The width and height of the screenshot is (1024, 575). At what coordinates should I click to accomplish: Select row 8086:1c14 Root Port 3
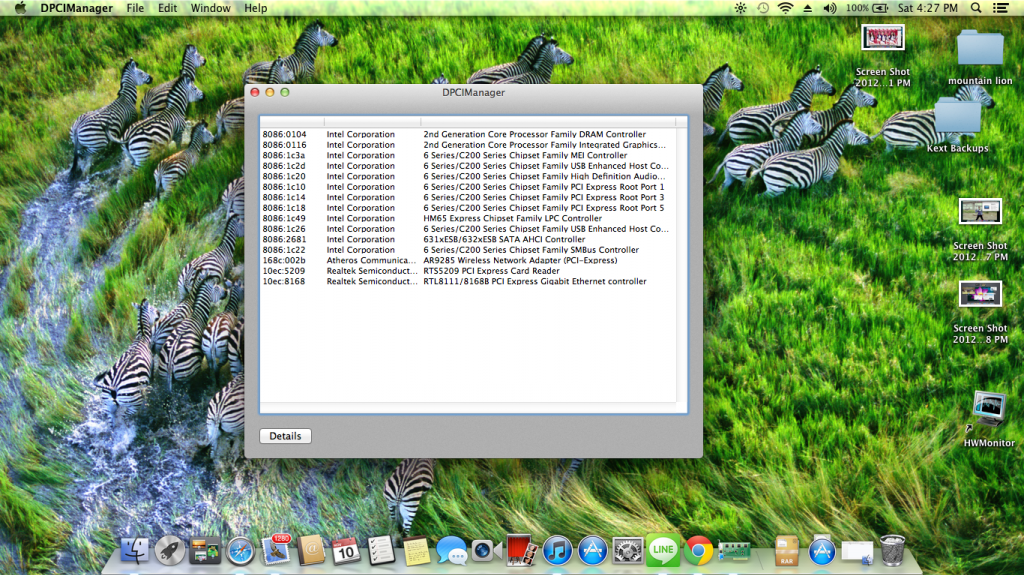(x=469, y=197)
